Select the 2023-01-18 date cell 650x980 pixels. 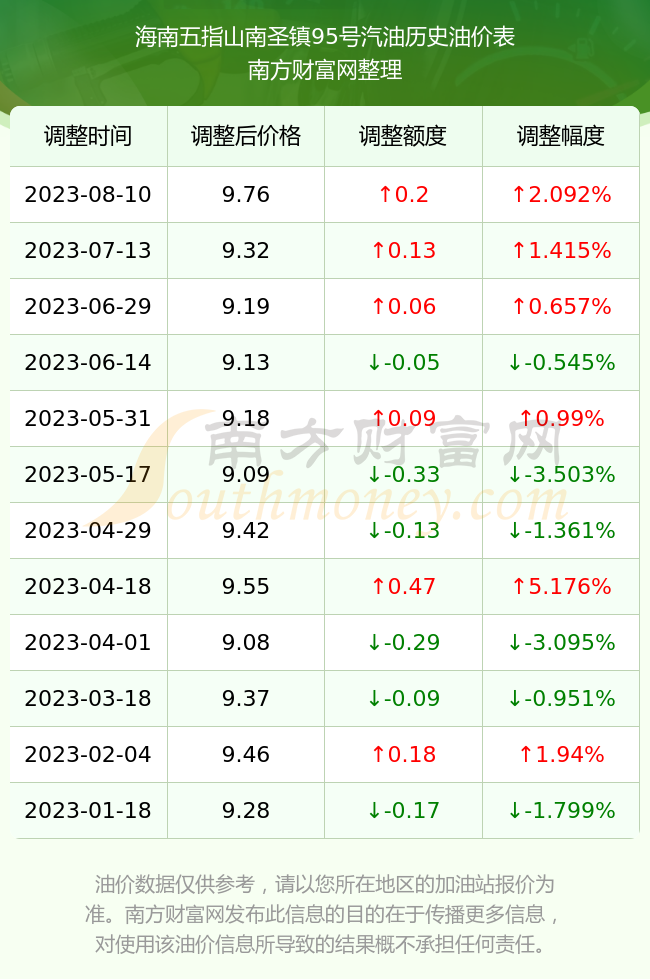88,810
